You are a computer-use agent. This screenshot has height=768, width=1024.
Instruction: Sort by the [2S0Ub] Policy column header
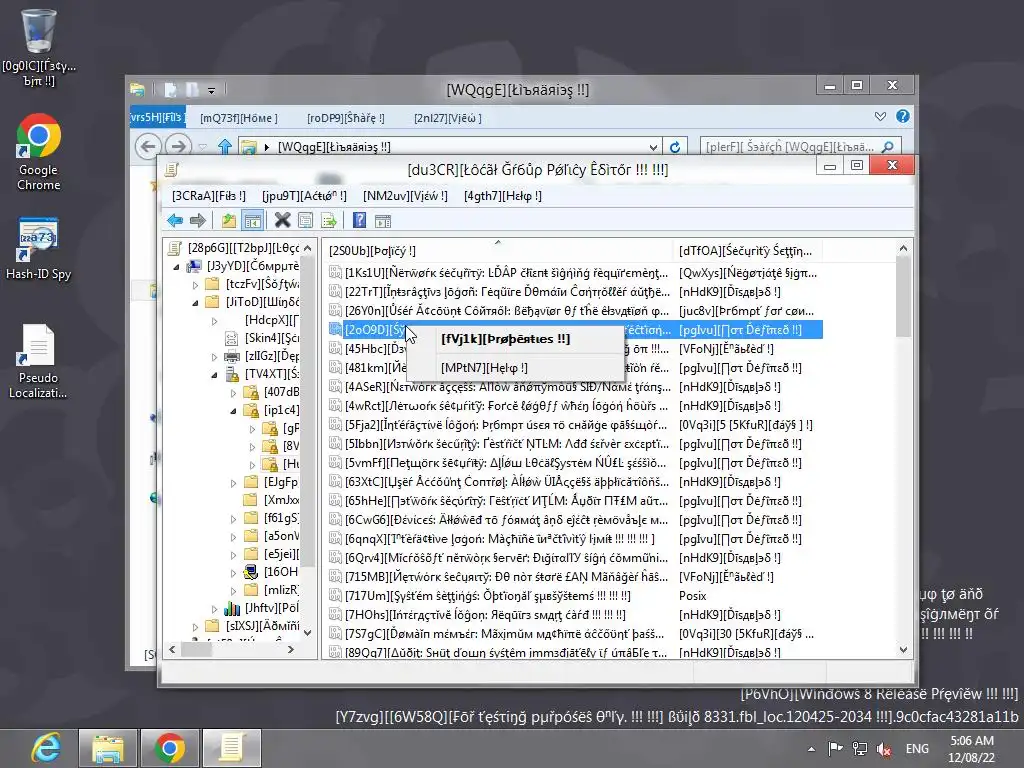click(498, 251)
